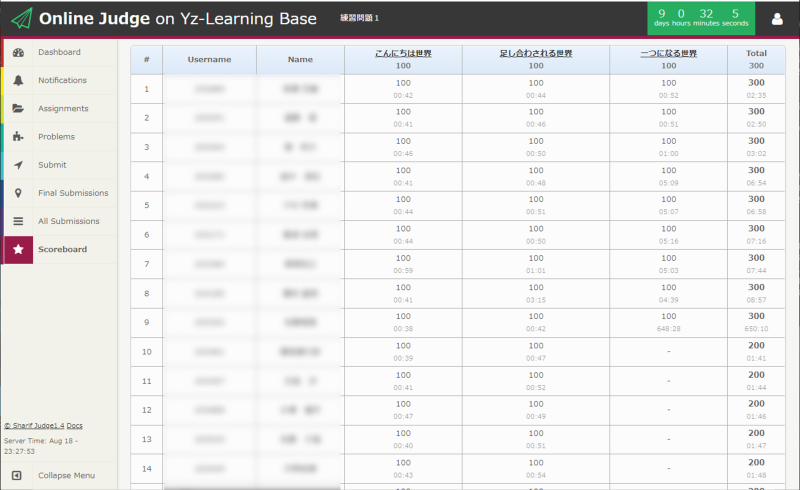
Task: Click the Total column header
Action: point(756,53)
